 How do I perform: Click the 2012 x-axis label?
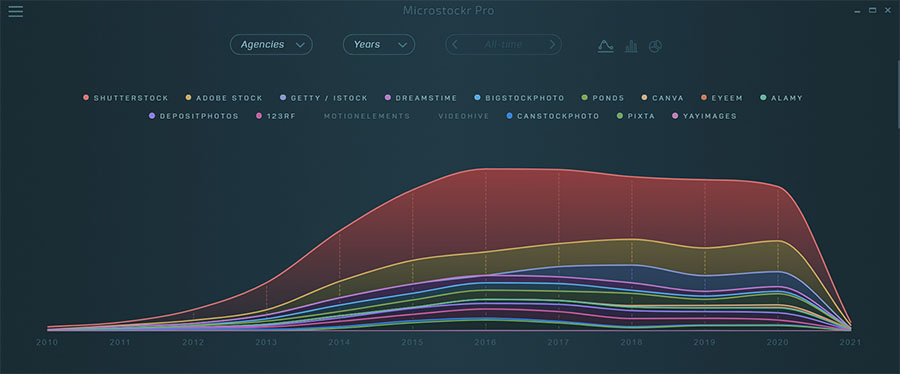pos(193,342)
